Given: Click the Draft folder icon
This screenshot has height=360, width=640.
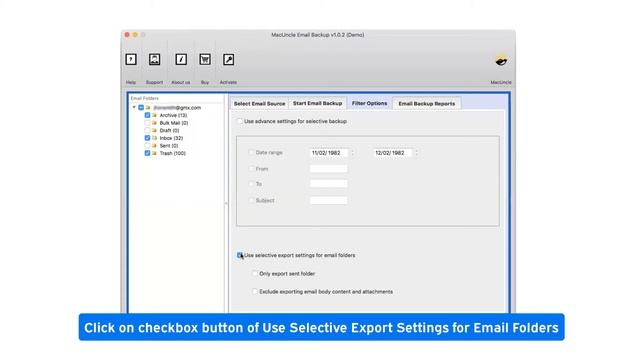Looking at the screenshot, I should [x=155, y=131].
